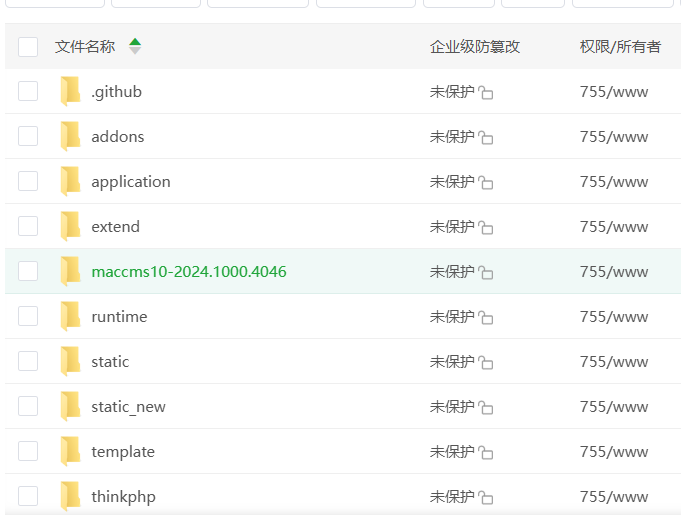Open the template folder name link
This screenshot has height=515, width=681.
(x=123, y=451)
